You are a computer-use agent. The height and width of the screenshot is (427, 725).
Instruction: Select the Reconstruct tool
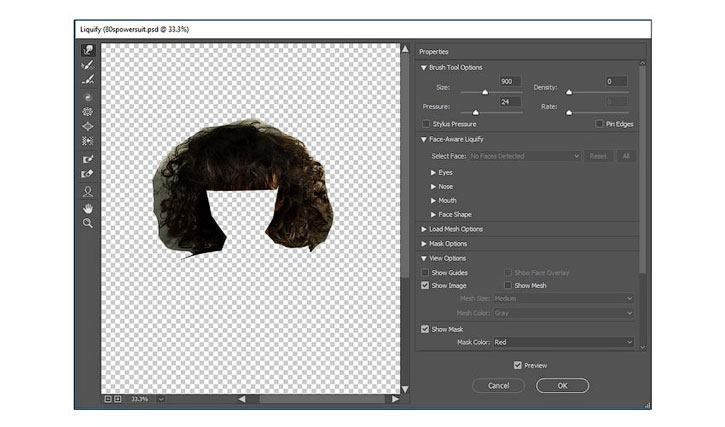(88, 65)
